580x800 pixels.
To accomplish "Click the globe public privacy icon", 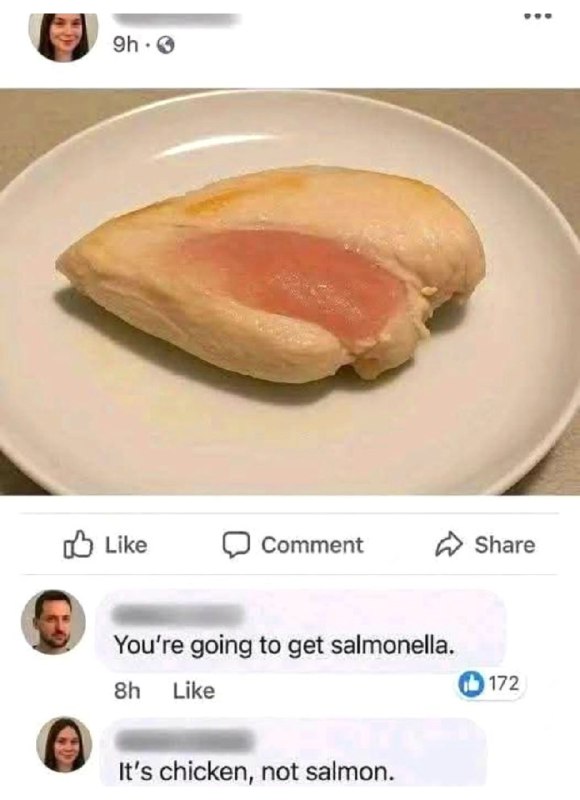I will pyautogui.click(x=165, y=46).
